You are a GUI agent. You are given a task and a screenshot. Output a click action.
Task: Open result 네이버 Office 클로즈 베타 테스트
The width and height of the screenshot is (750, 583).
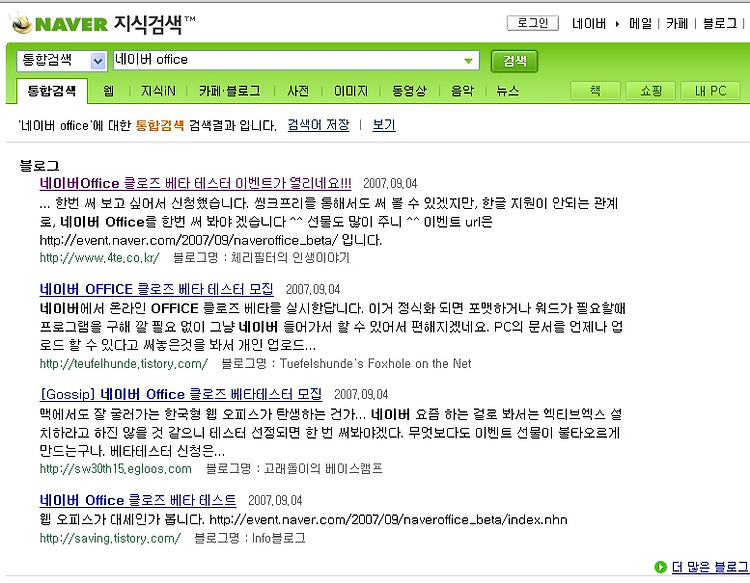pyautogui.click(x=138, y=500)
